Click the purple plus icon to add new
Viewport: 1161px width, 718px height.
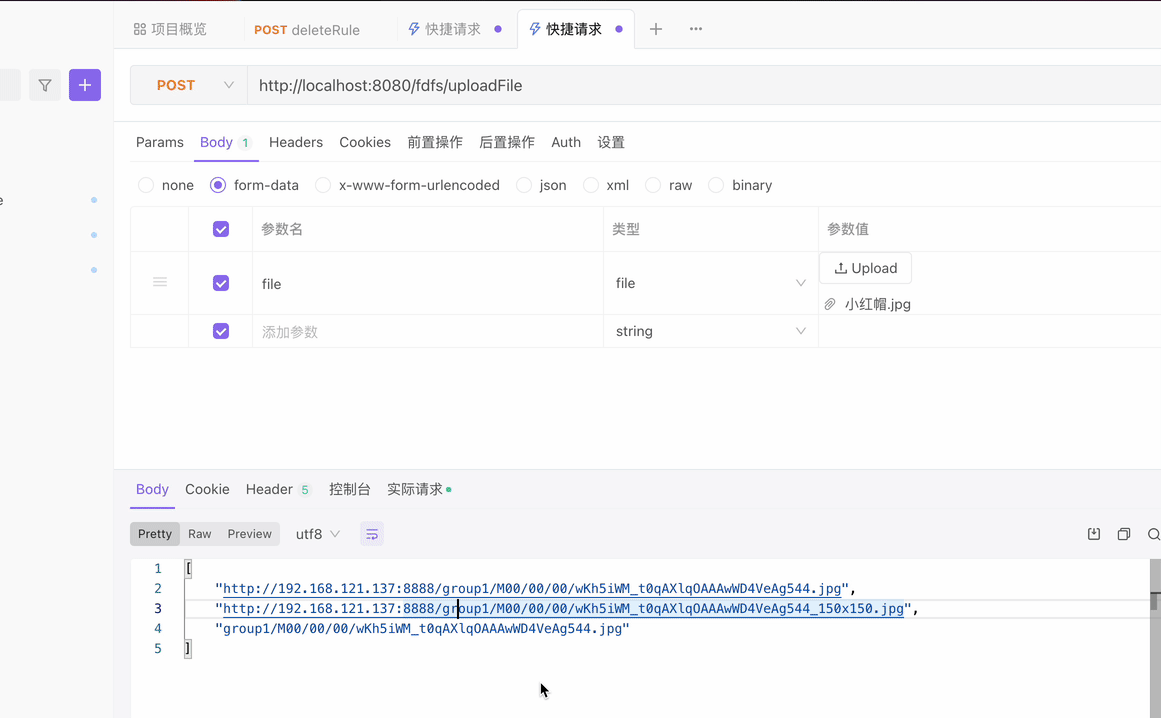coord(84,85)
